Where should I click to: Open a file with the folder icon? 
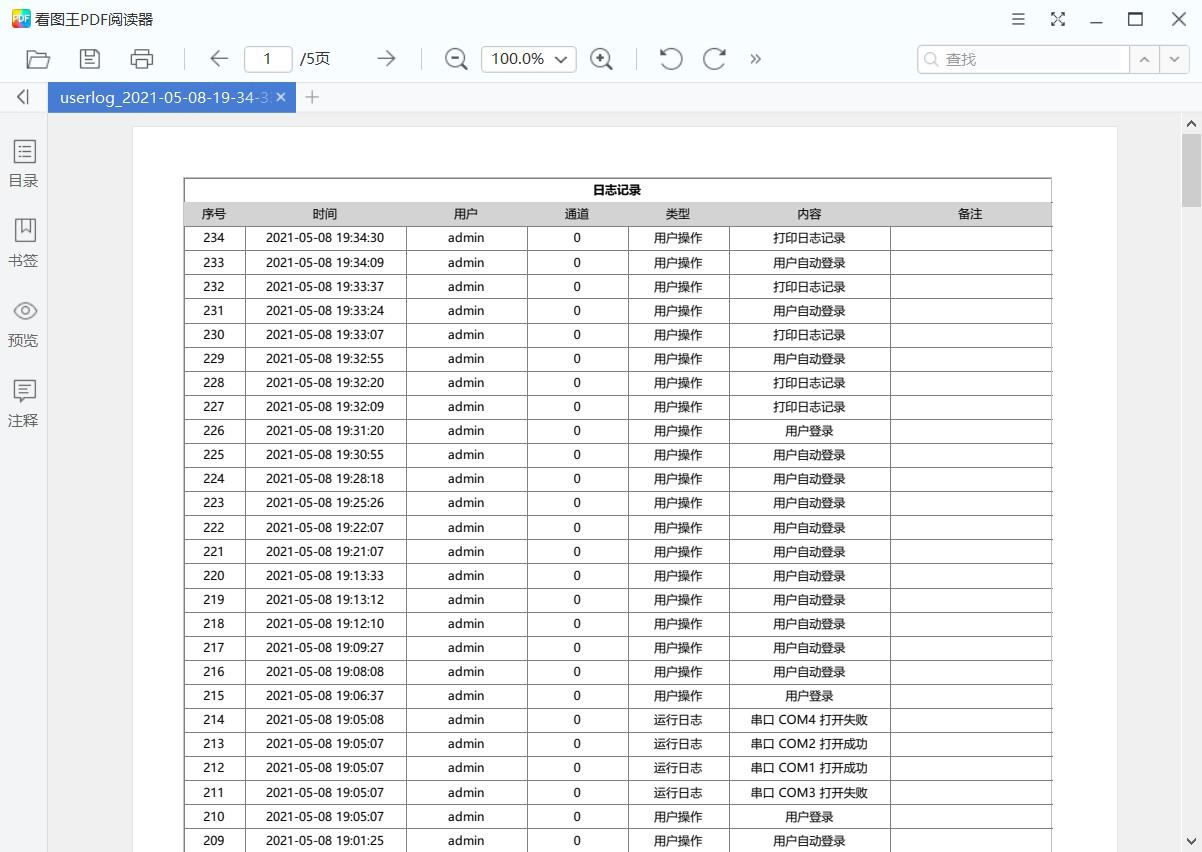click(x=38, y=59)
